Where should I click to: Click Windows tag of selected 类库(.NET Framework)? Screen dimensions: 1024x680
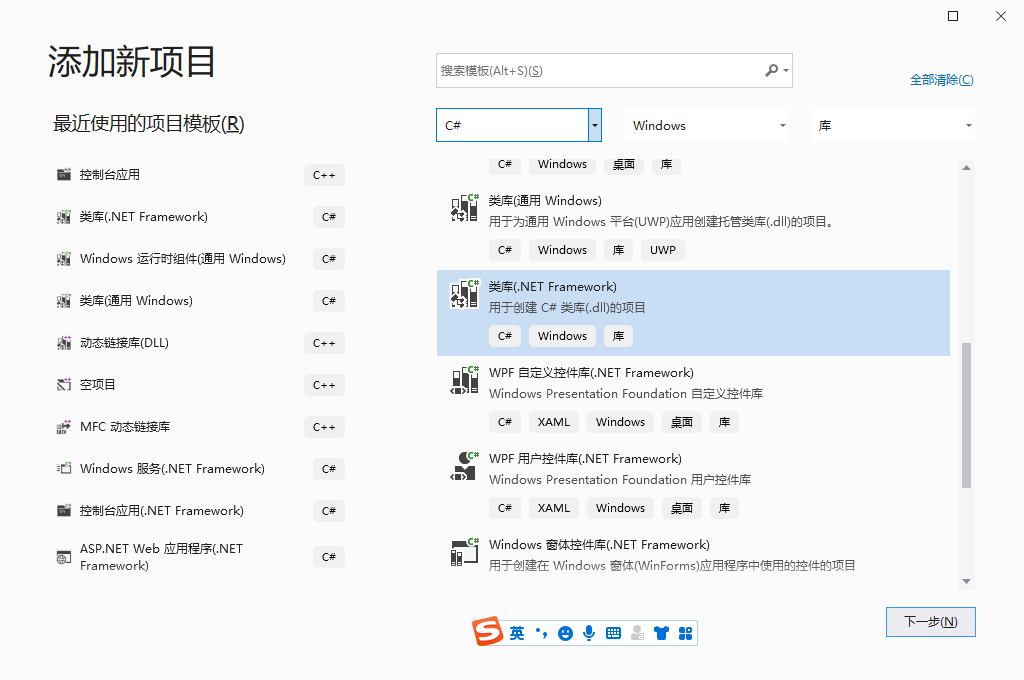[562, 336]
